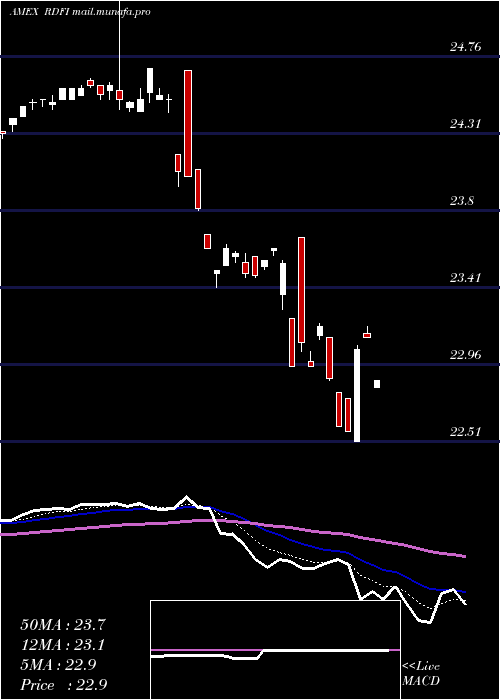The height and width of the screenshot is (700, 500).
Task: Click the AMEX RDFI chart title text
Action: tap(80, 12)
